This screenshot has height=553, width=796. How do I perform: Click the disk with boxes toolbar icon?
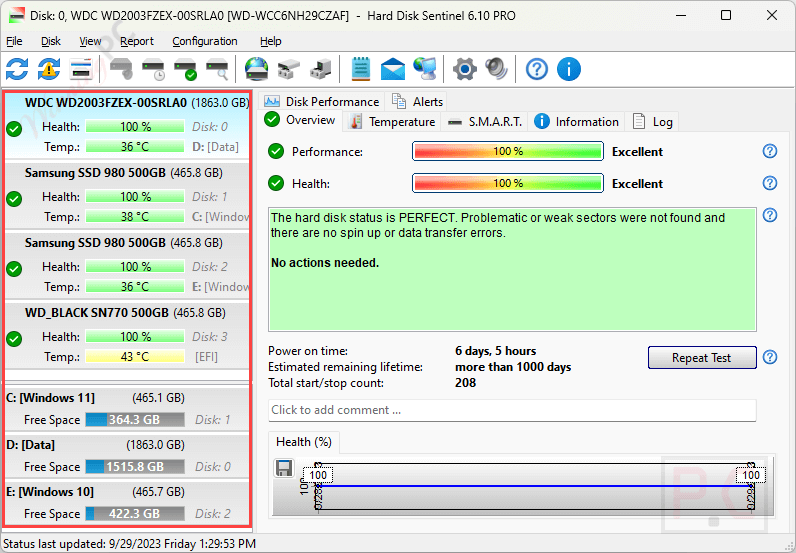288,69
